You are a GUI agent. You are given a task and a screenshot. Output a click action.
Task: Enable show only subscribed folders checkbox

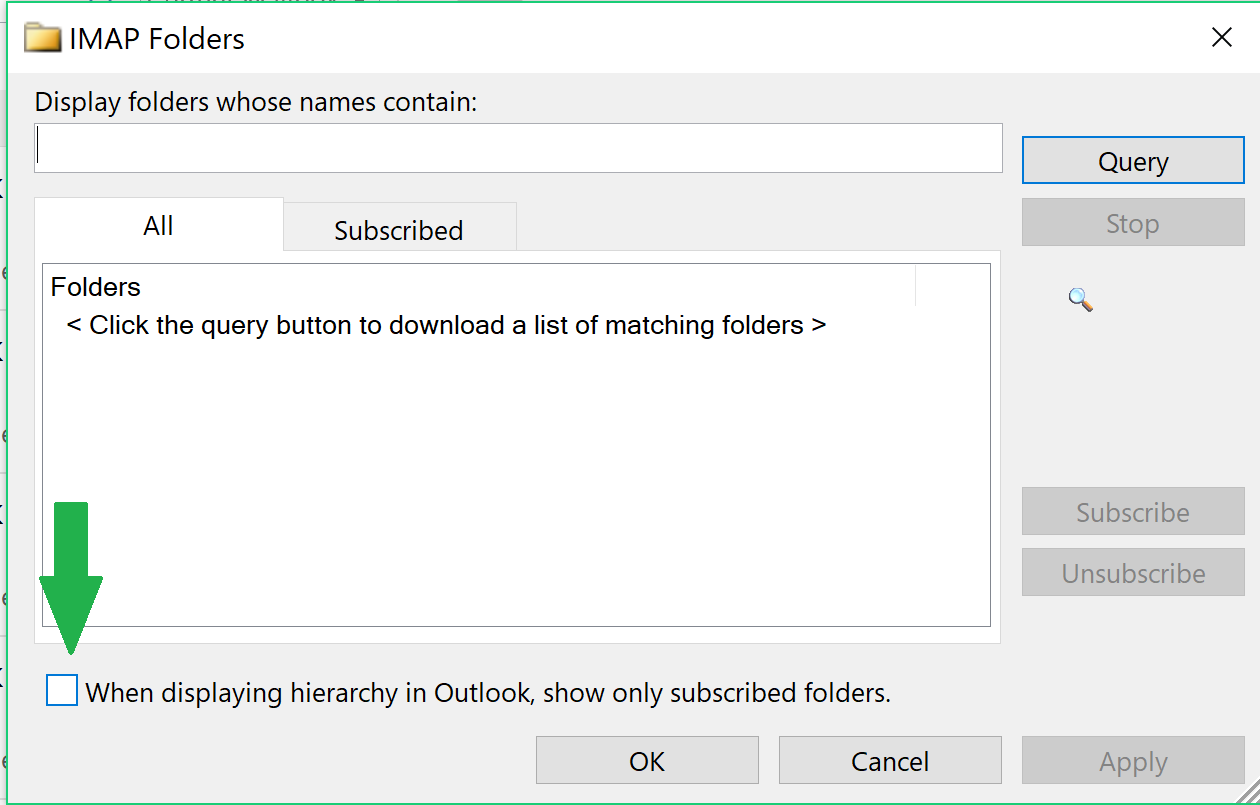click(x=62, y=690)
